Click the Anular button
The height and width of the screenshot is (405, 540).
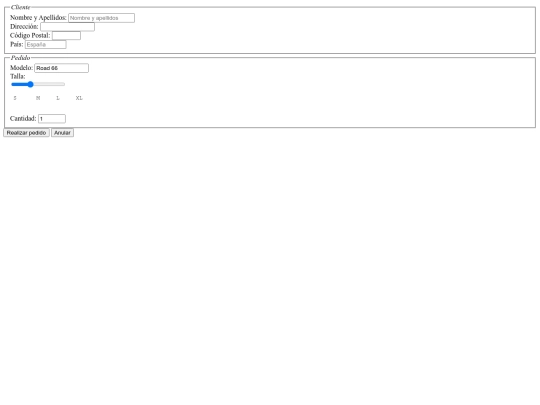(x=62, y=133)
